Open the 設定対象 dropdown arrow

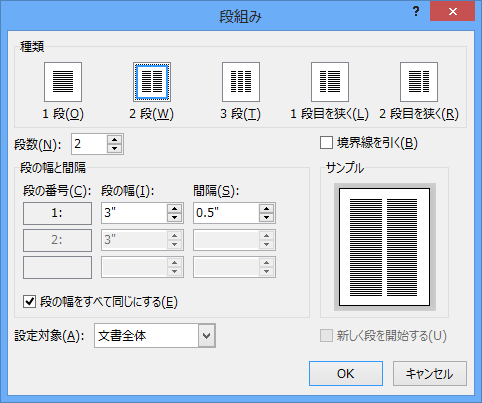[x=207, y=335]
